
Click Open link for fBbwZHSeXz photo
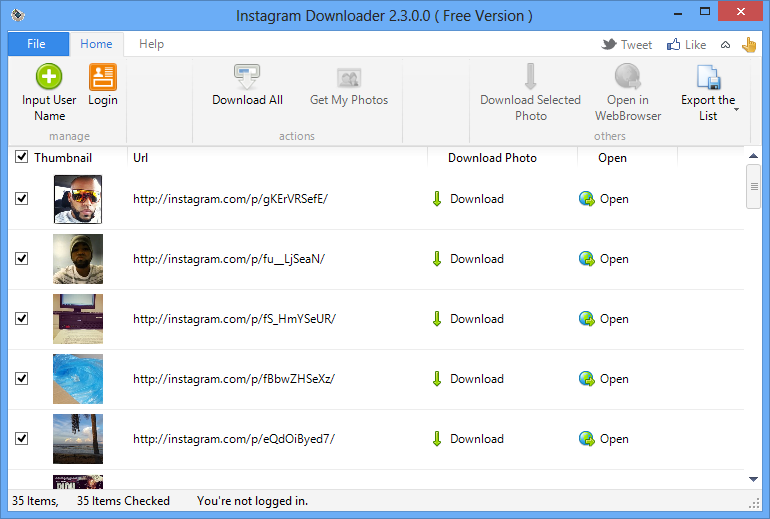(x=614, y=379)
